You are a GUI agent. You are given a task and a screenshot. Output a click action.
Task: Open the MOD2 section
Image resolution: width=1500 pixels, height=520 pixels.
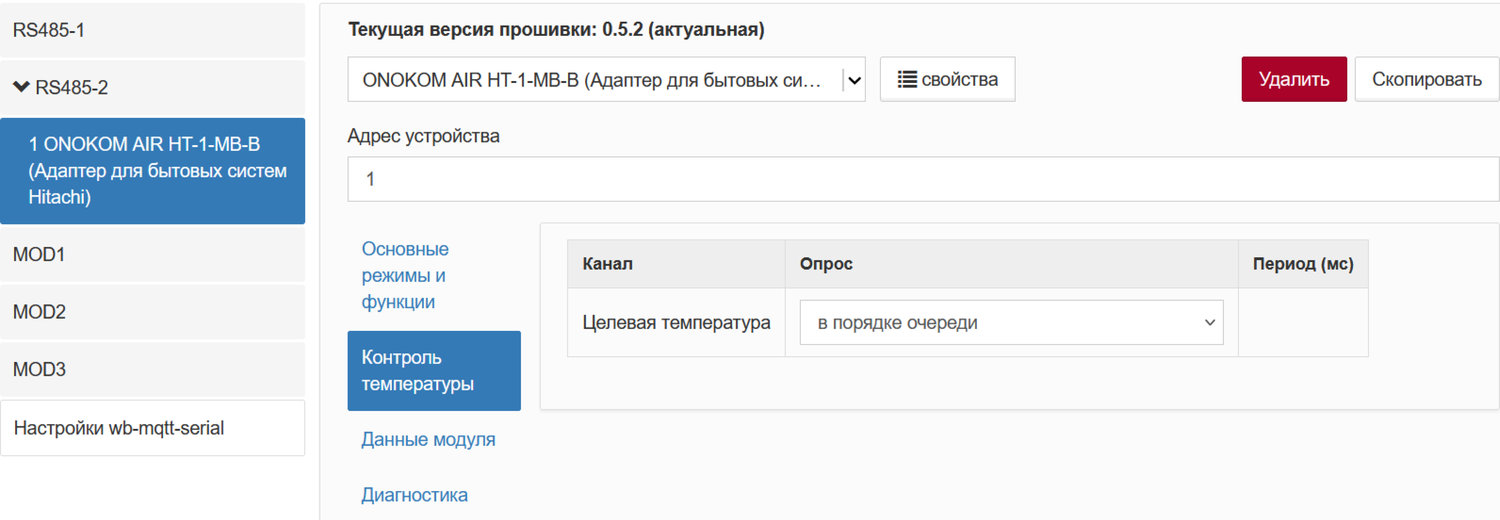tap(152, 312)
